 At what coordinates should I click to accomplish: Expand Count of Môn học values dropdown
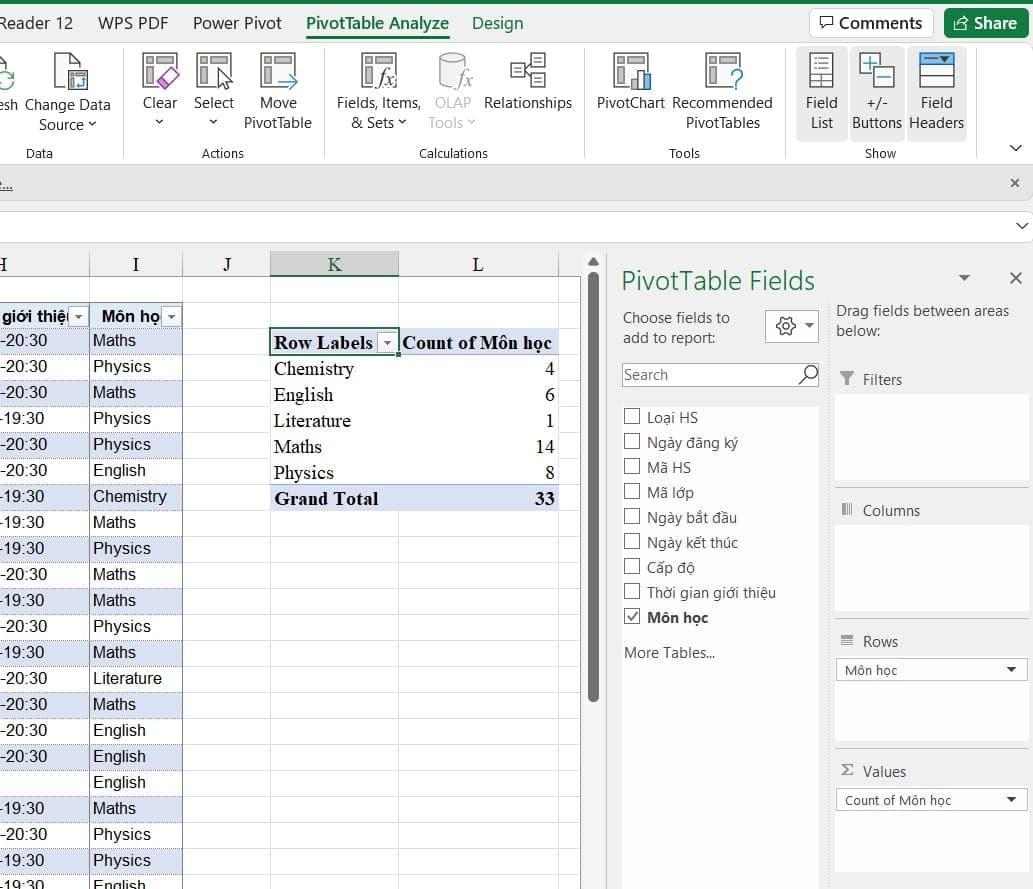click(1011, 800)
